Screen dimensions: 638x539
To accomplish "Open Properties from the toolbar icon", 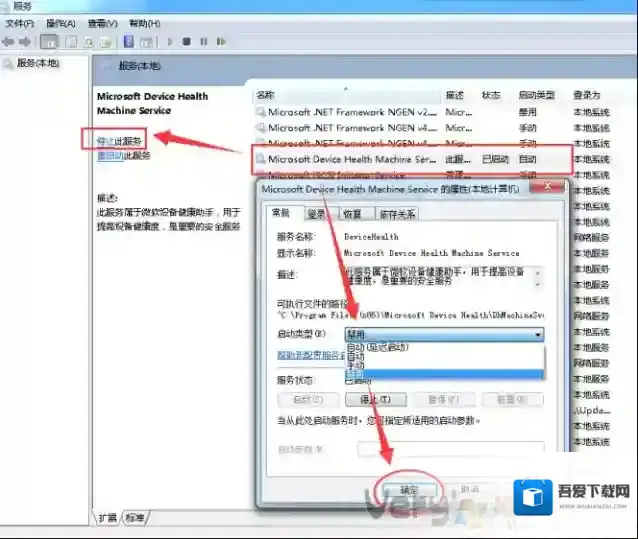I will 72,41.
